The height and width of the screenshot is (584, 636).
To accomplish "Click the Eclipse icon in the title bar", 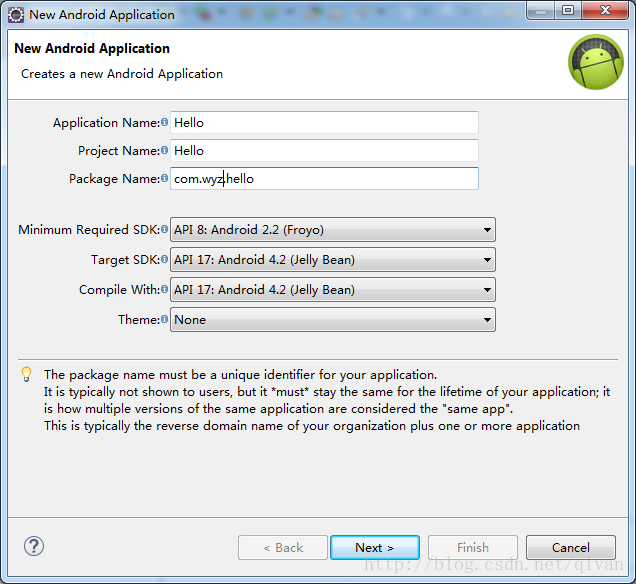I will pos(16,15).
